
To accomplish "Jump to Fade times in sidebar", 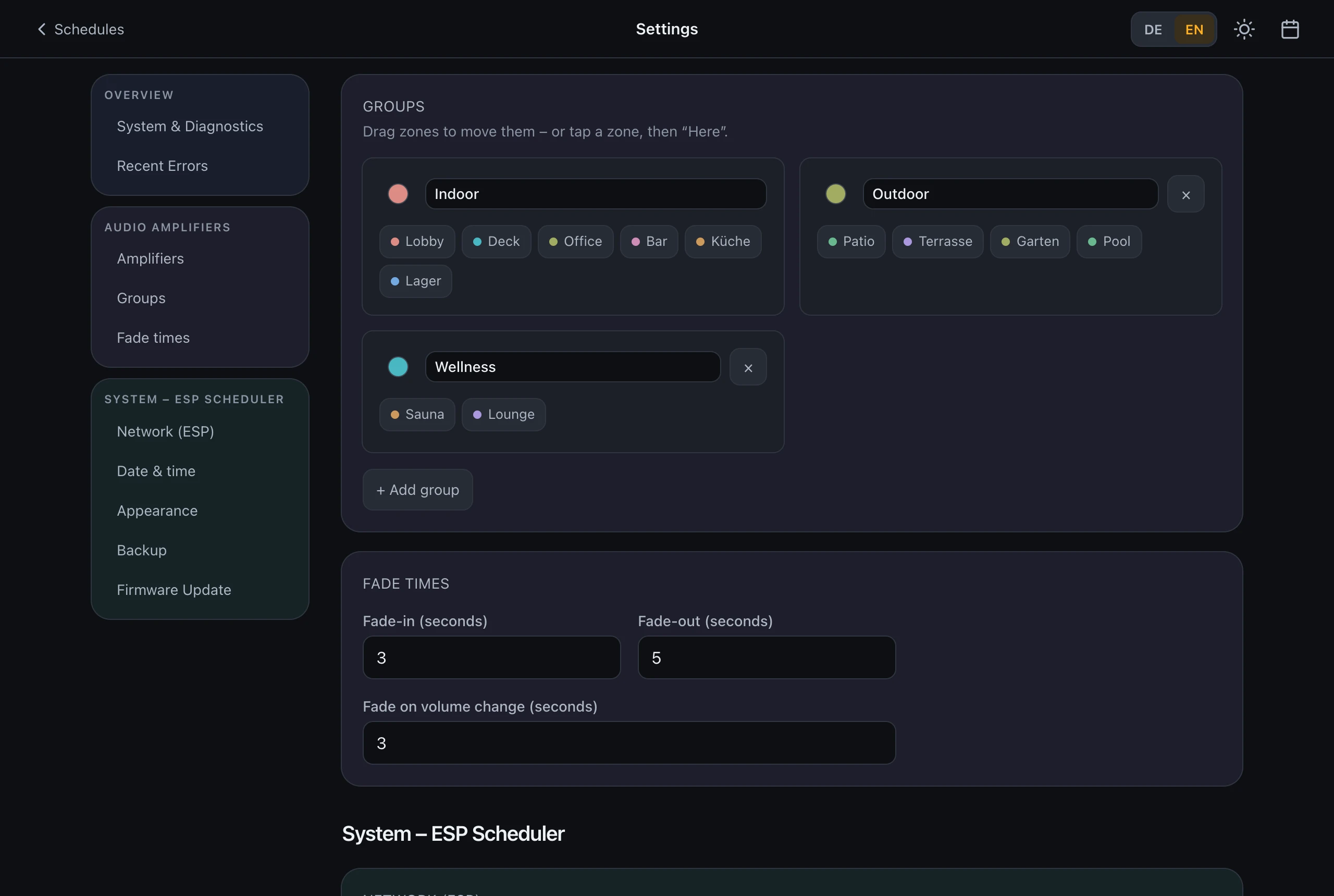I will coord(153,338).
